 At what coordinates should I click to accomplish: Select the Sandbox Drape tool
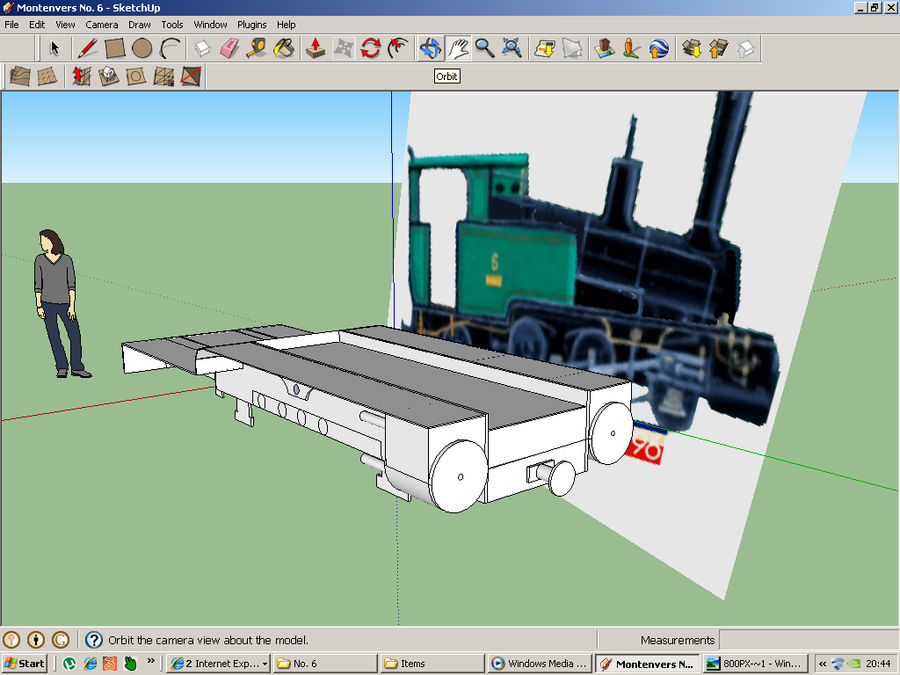(136, 76)
